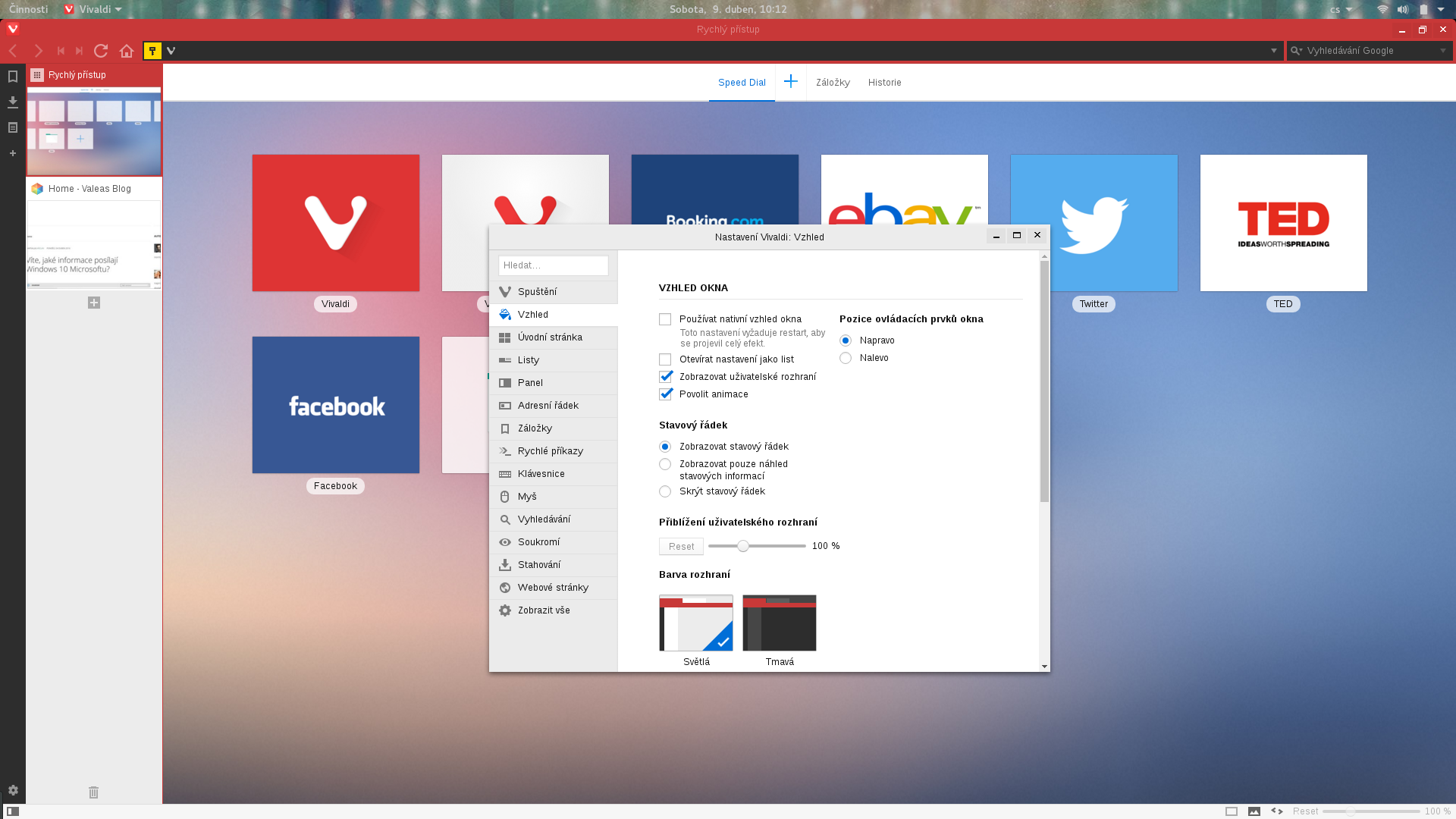The width and height of the screenshot is (1456, 819).
Task: Switch to the Záložky tab
Action: click(833, 83)
